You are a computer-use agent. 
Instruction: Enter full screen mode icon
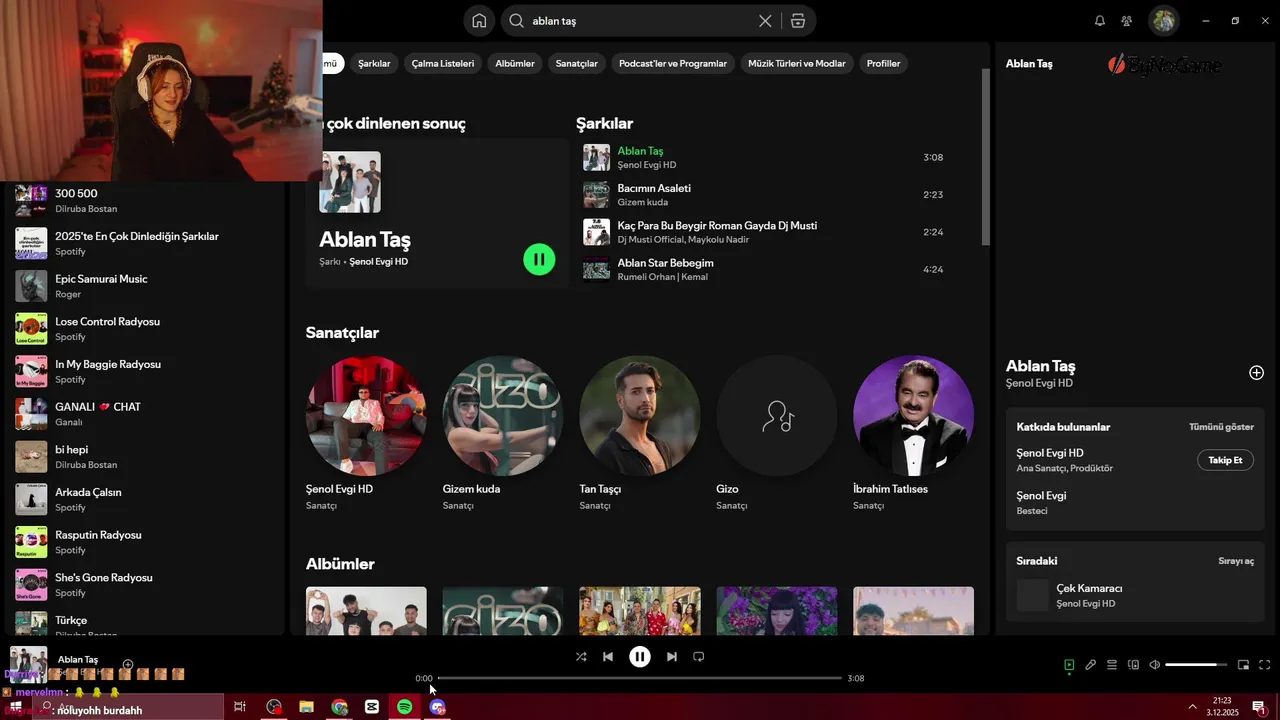(1264, 665)
